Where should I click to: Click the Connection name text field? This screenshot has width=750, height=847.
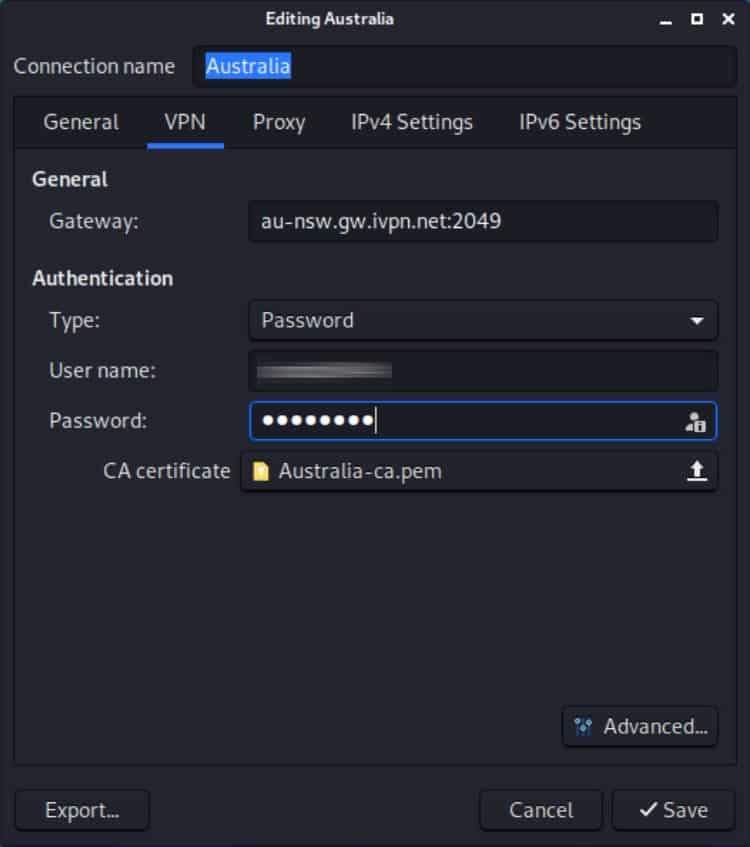pyautogui.click(x=465, y=66)
